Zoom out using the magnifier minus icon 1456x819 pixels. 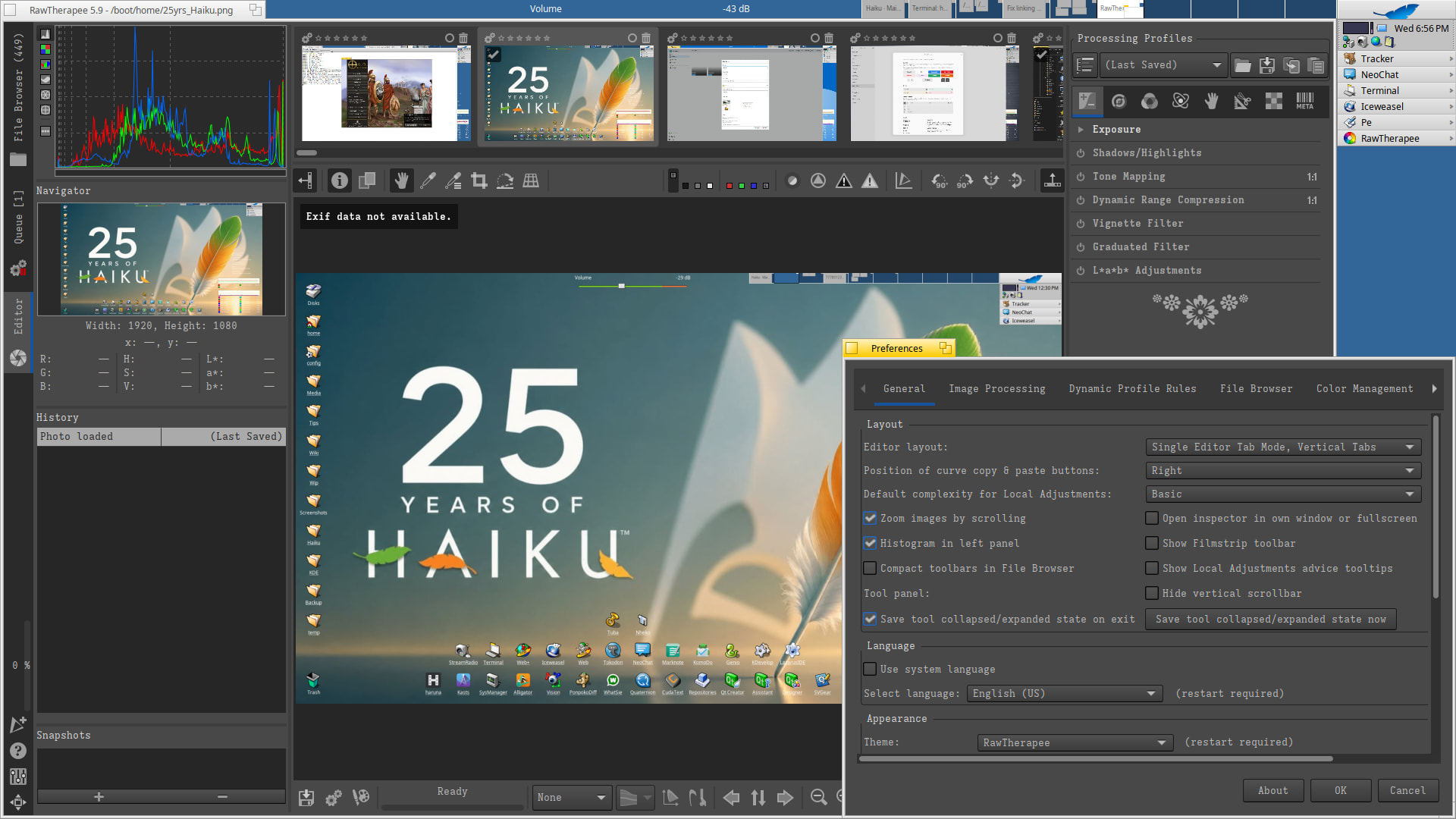coord(818,797)
